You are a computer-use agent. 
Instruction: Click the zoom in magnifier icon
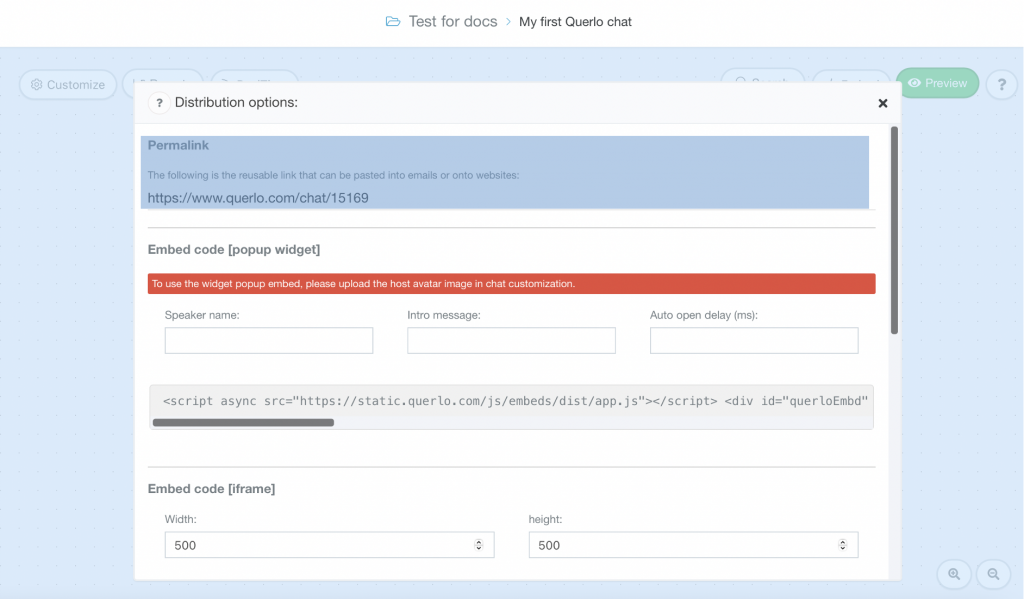tap(954, 574)
